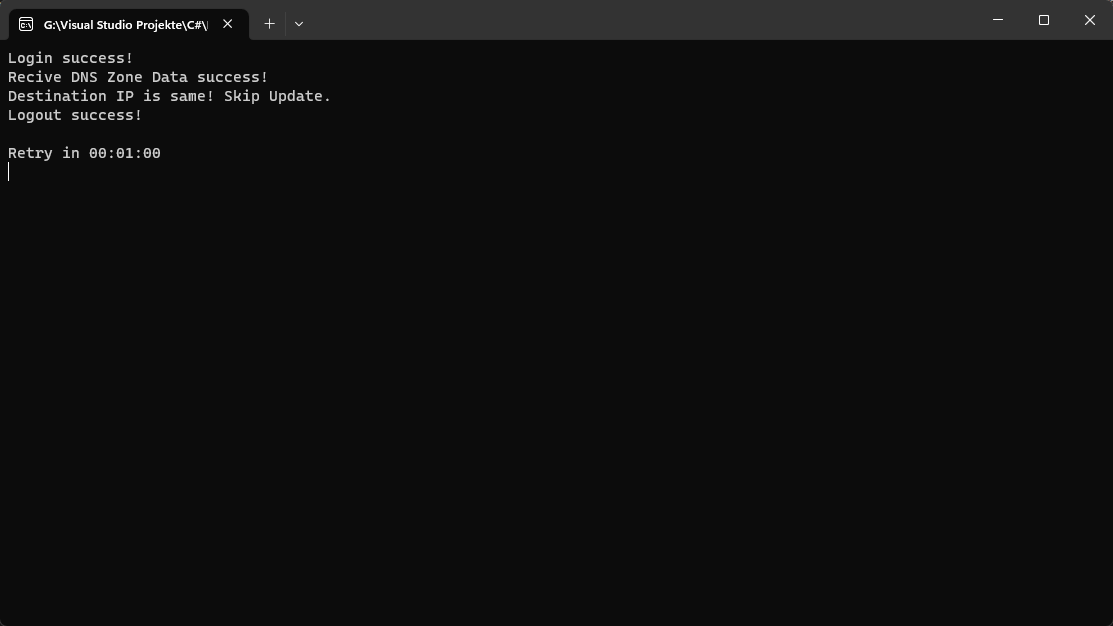The height and width of the screenshot is (626, 1113).
Task: Click the "Destination IP is same! Skip Update." line
Action: (169, 97)
